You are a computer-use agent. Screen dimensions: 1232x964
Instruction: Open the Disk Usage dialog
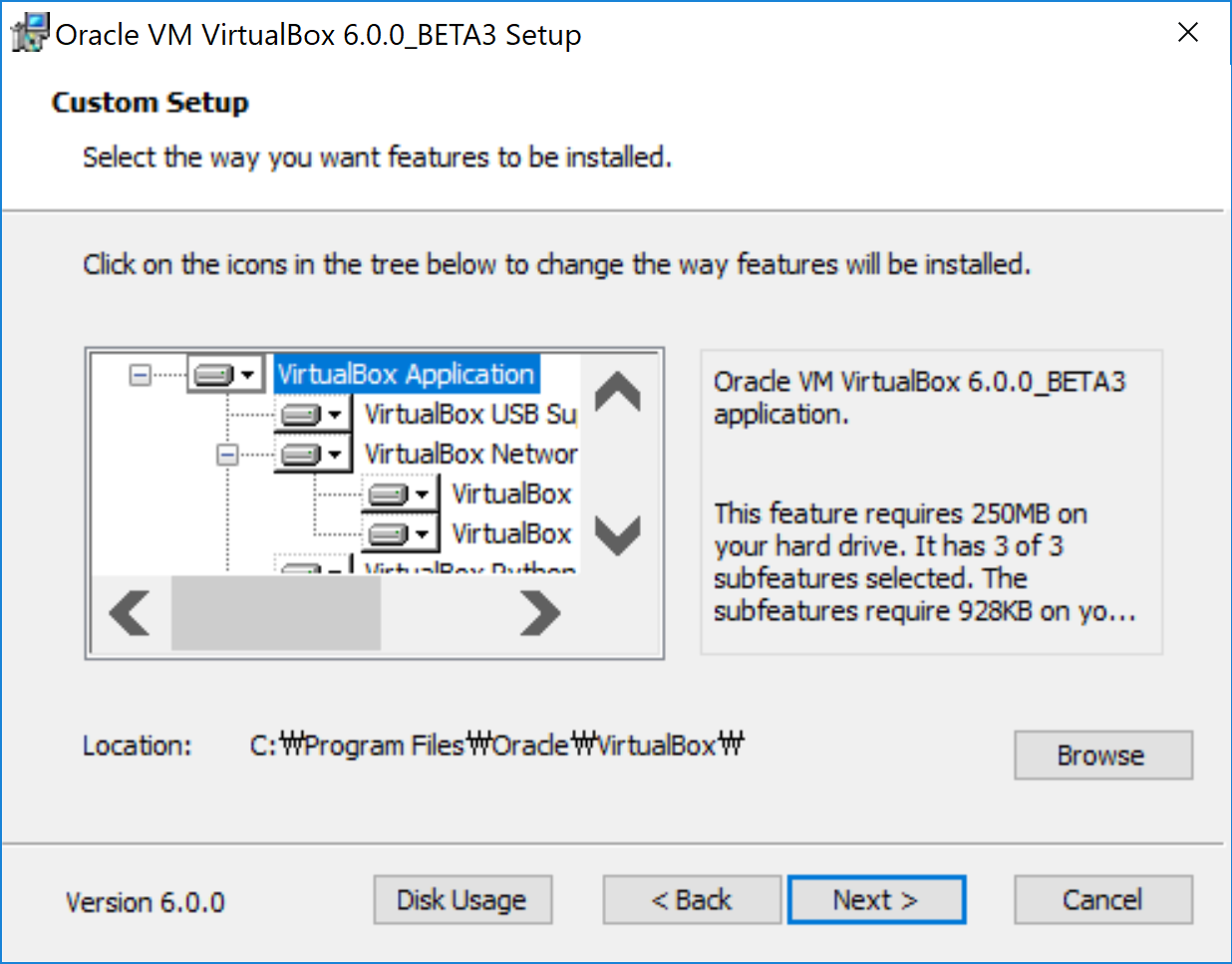tap(462, 900)
